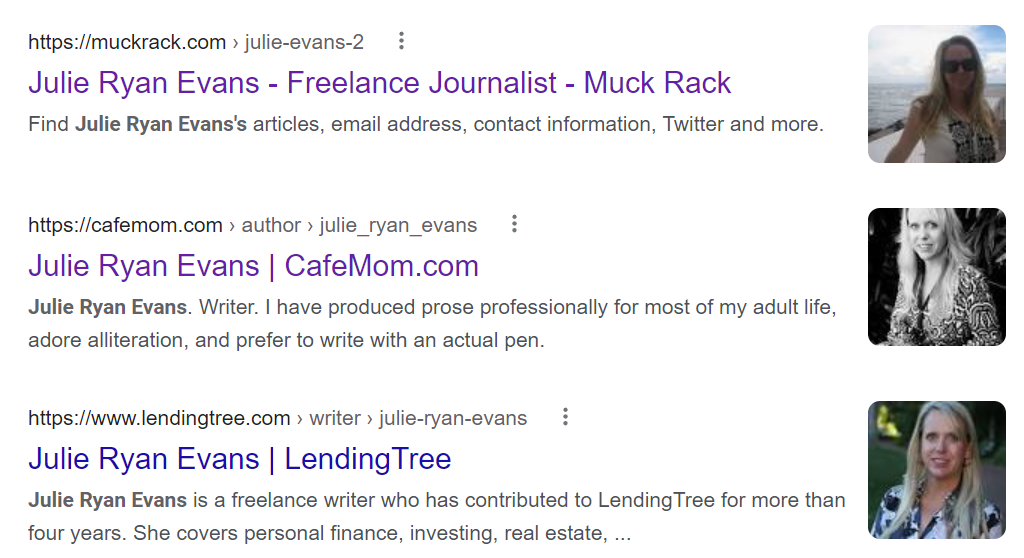Click the https://www.lendingtree.com URL text
1024x558 pixels.
point(159,418)
